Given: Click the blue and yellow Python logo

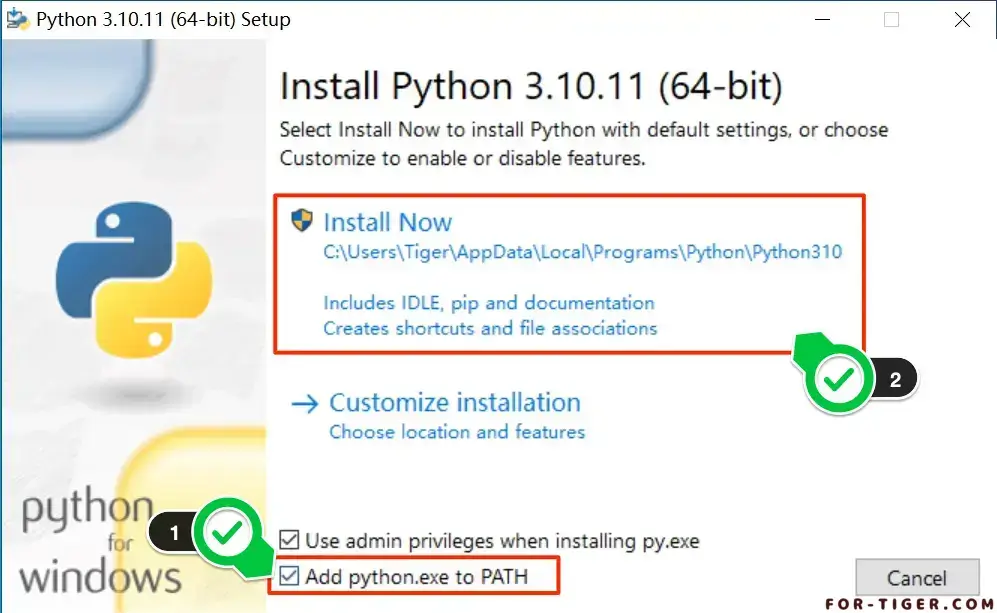Looking at the screenshot, I should [x=134, y=270].
